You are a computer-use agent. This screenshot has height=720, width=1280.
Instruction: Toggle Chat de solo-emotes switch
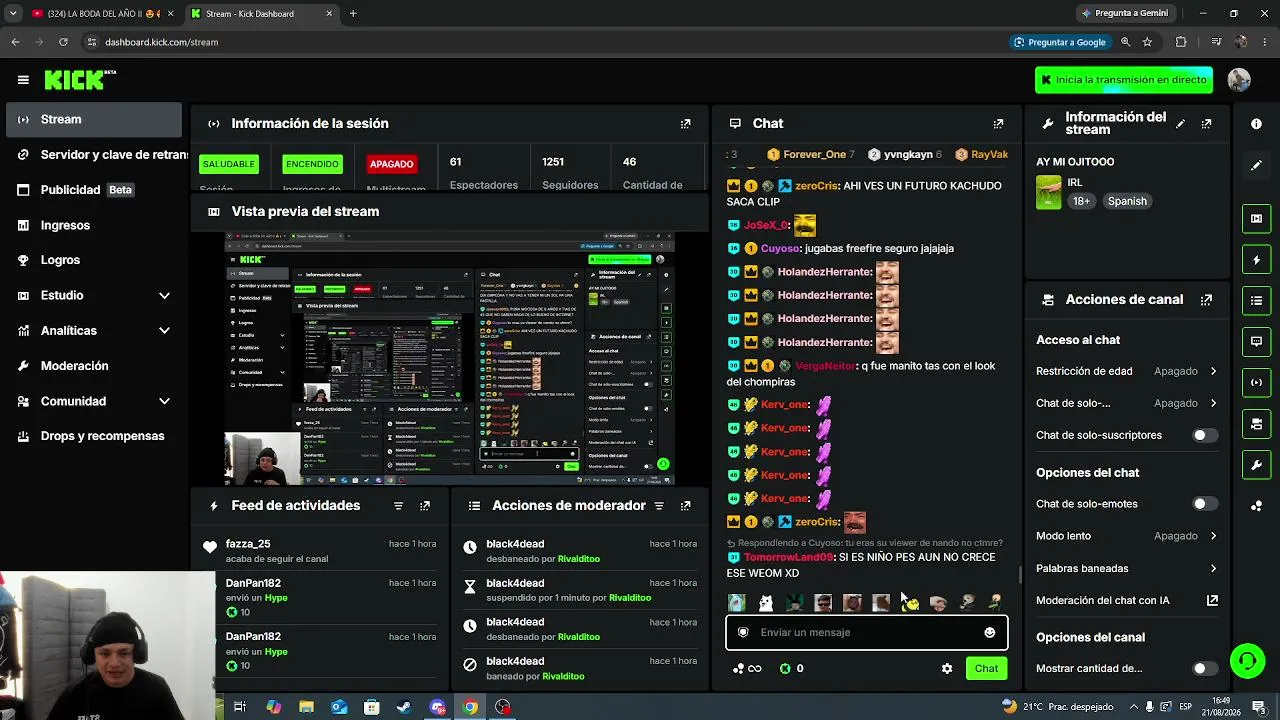pyautogui.click(x=1205, y=504)
